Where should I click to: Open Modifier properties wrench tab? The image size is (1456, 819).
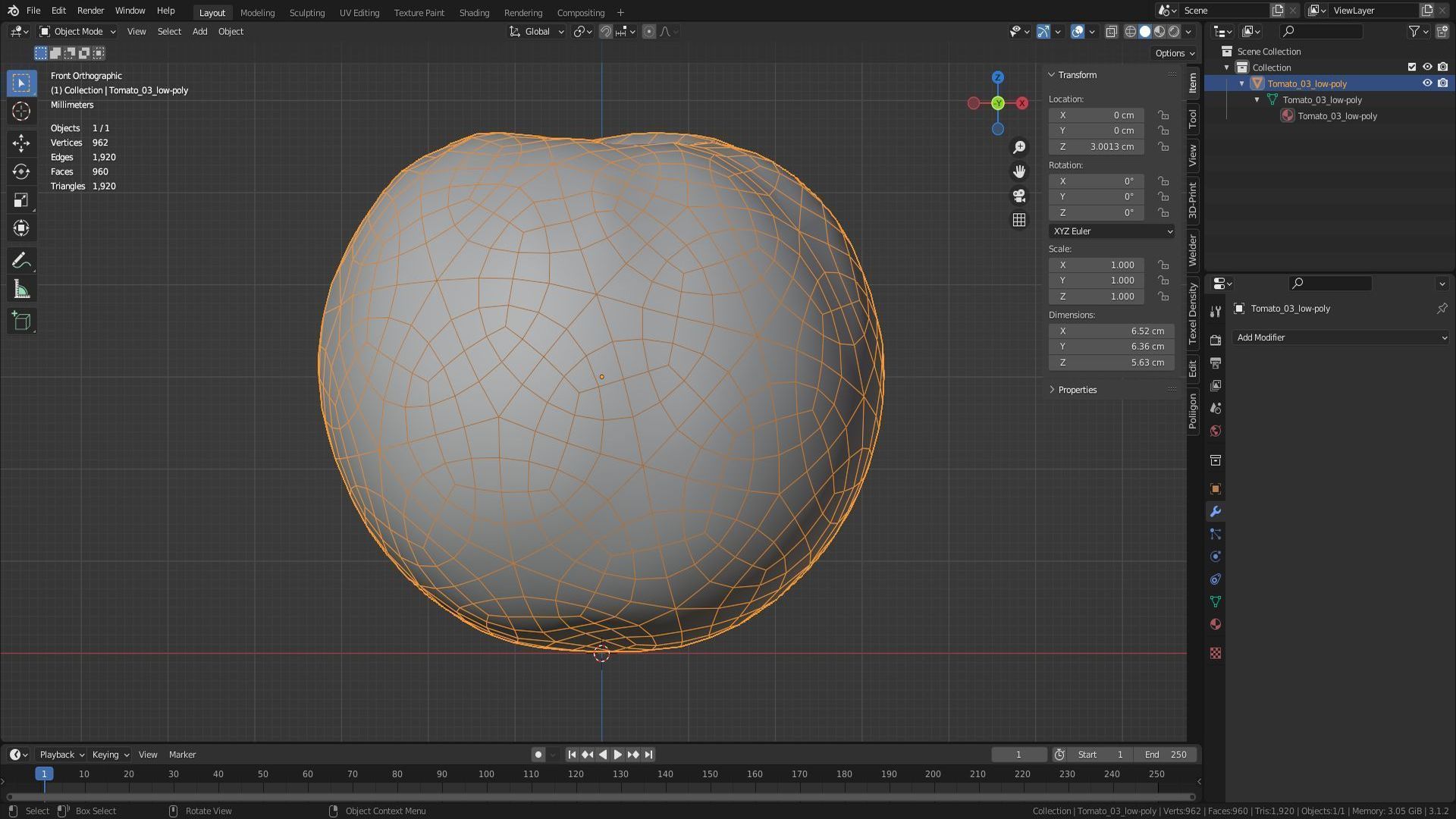[x=1216, y=512]
